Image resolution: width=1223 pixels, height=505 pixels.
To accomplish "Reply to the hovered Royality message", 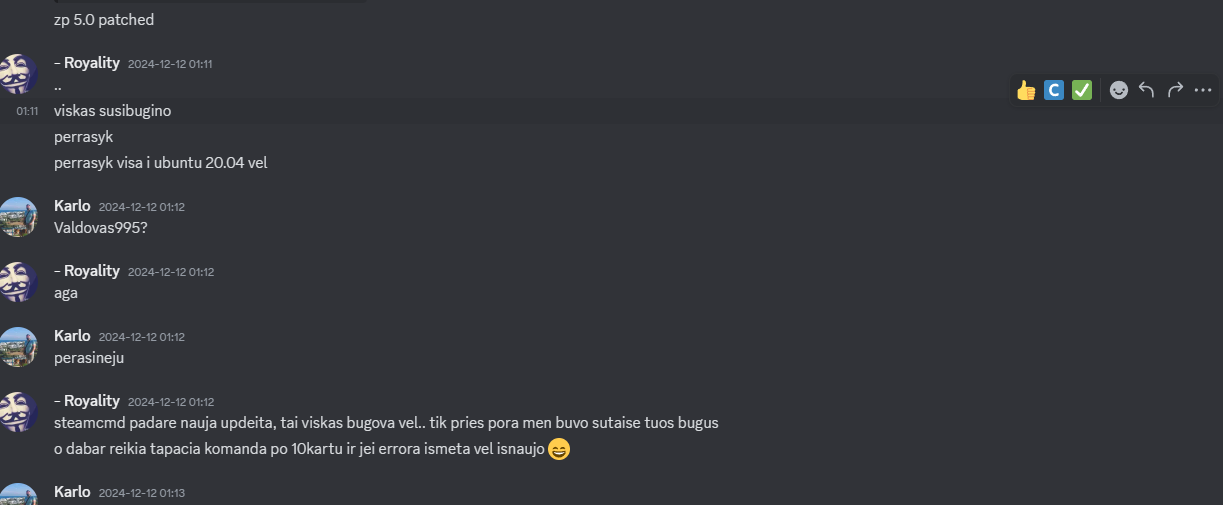I will [x=1147, y=90].
